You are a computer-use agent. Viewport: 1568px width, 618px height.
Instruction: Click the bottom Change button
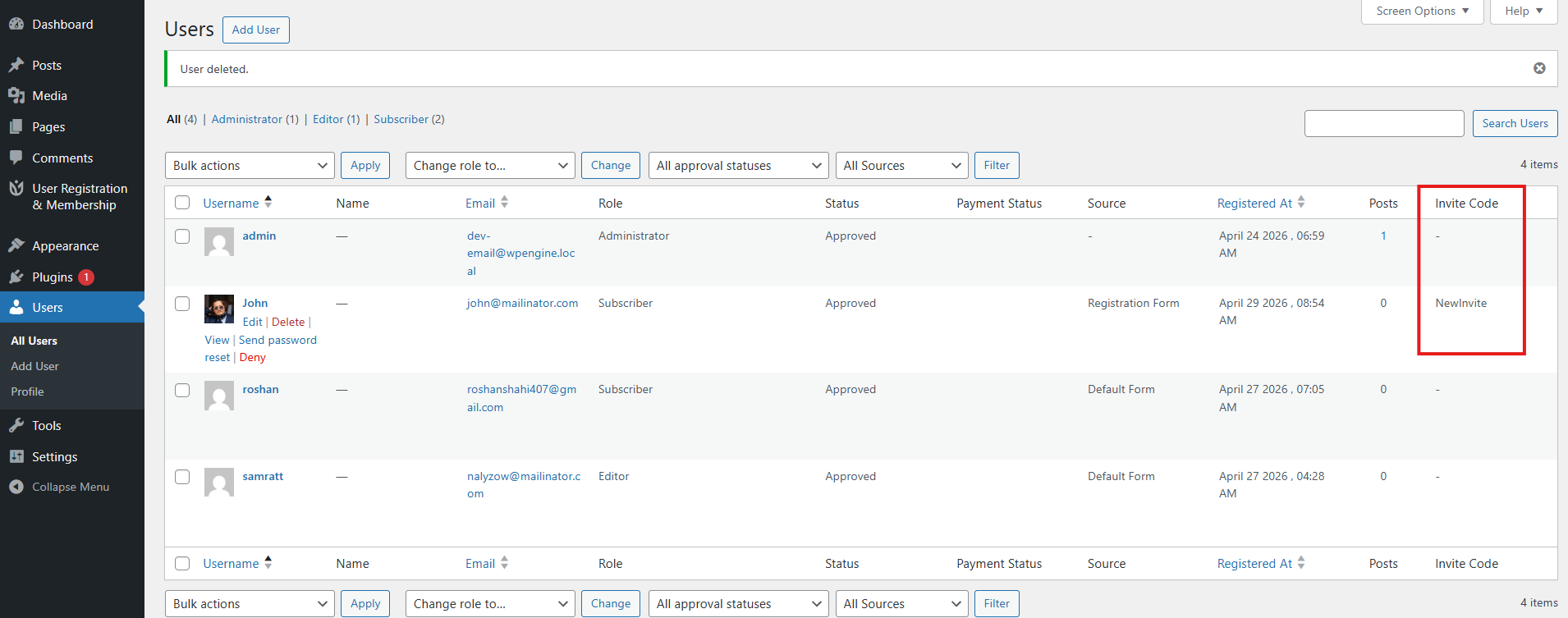click(x=611, y=603)
